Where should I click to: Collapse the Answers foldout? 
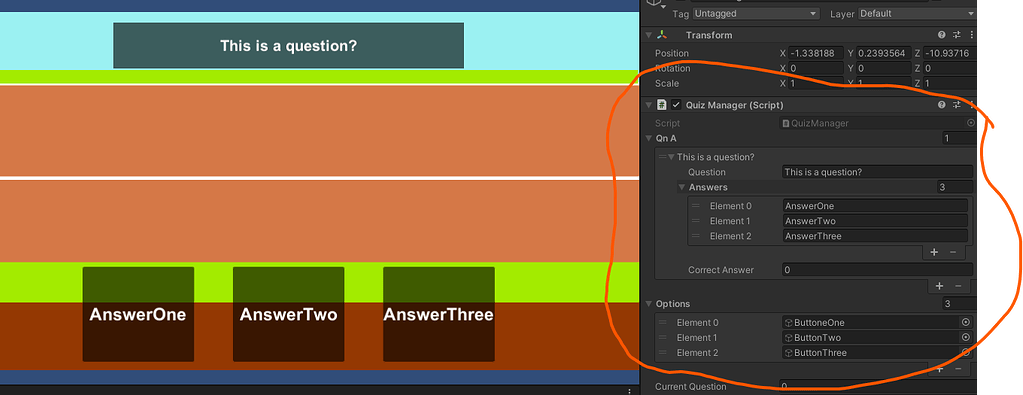click(682, 187)
